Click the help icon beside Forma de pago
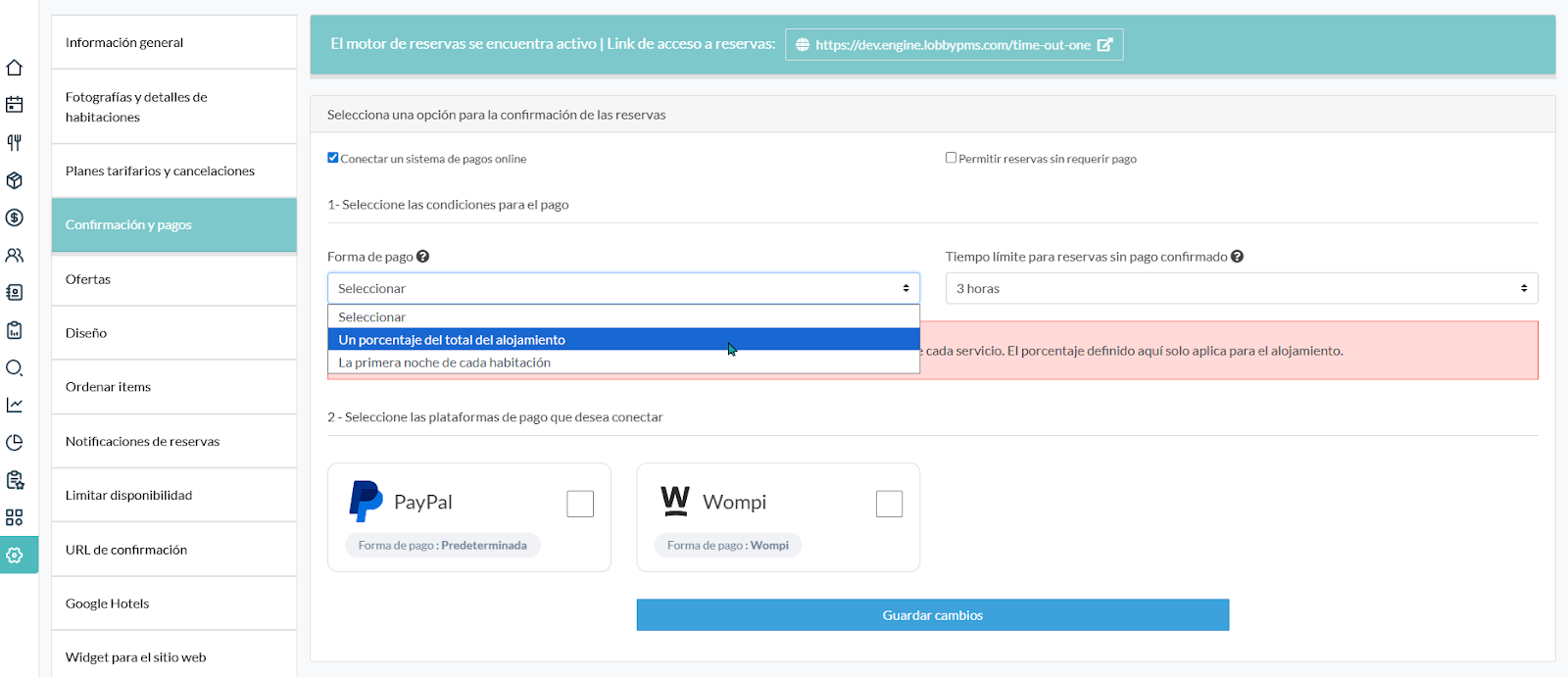This screenshot has height=677, width=1568. (423, 257)
